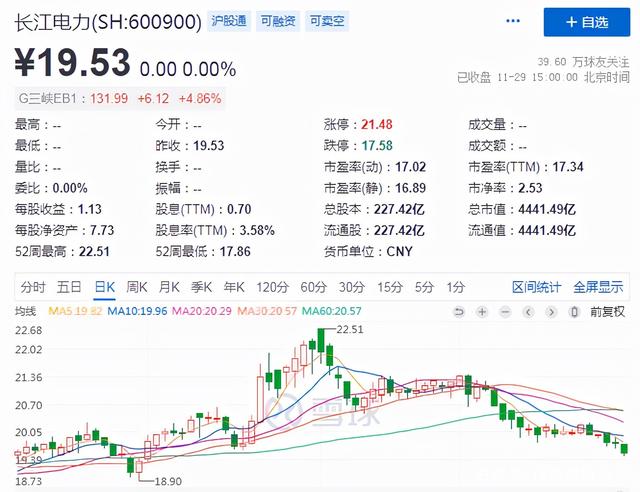Viewport: 640px width, 492px height.
Task: Open 区间统计 range statistics
Action: click(x=536, y=287)
